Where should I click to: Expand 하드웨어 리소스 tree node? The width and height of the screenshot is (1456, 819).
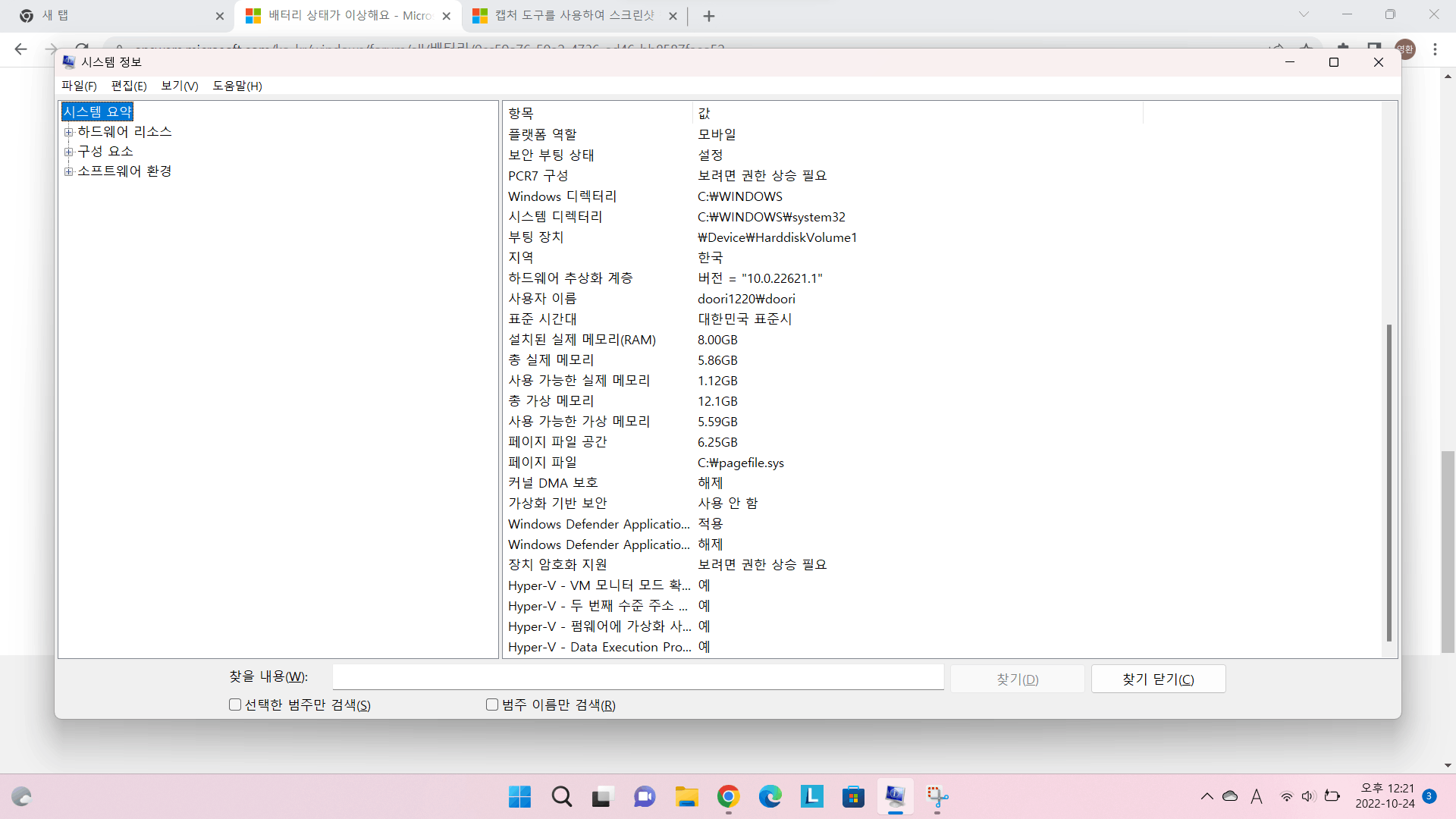pyautogui.click(x=69, y=132)
